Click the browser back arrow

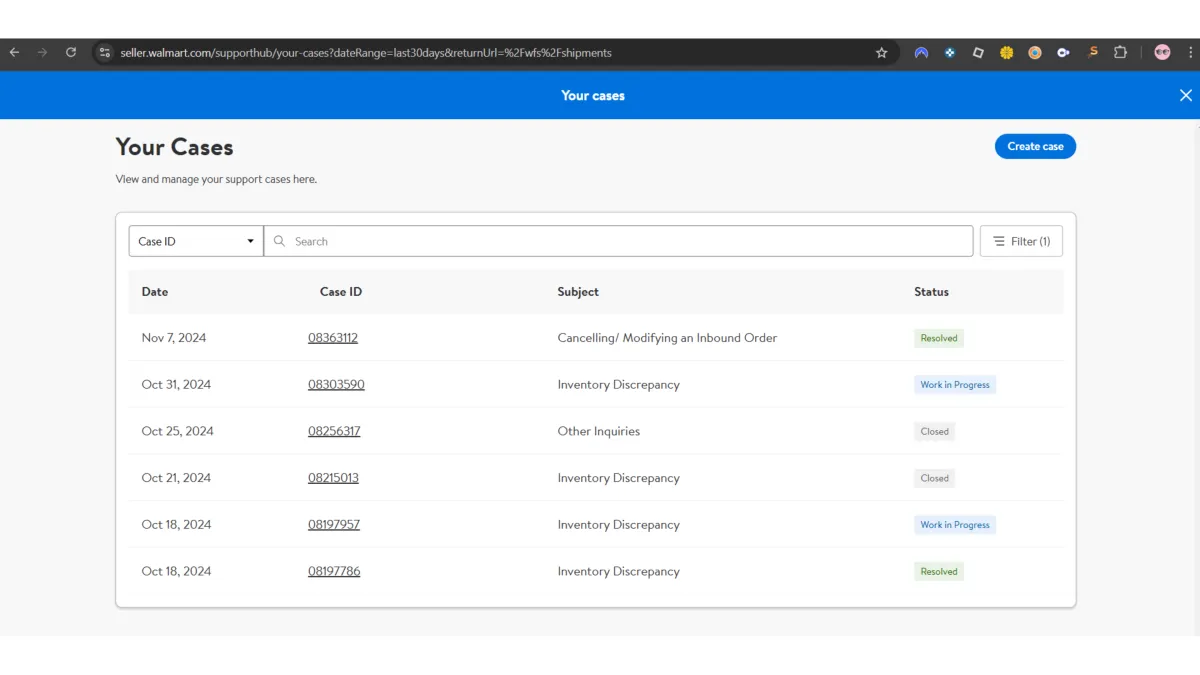[14, 53]
